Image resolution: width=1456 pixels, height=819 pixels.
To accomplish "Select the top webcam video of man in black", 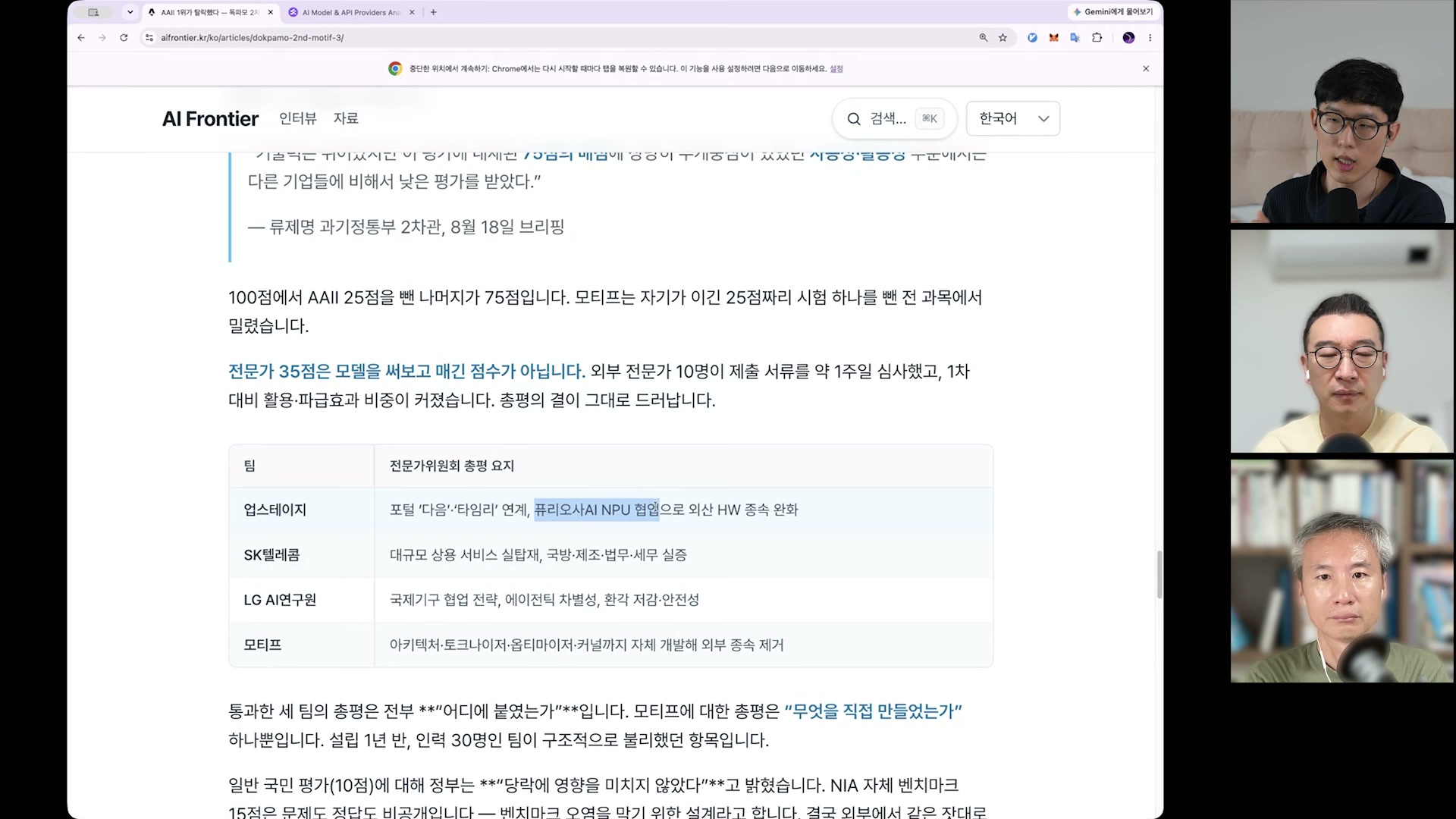I will click(1342, 111).
